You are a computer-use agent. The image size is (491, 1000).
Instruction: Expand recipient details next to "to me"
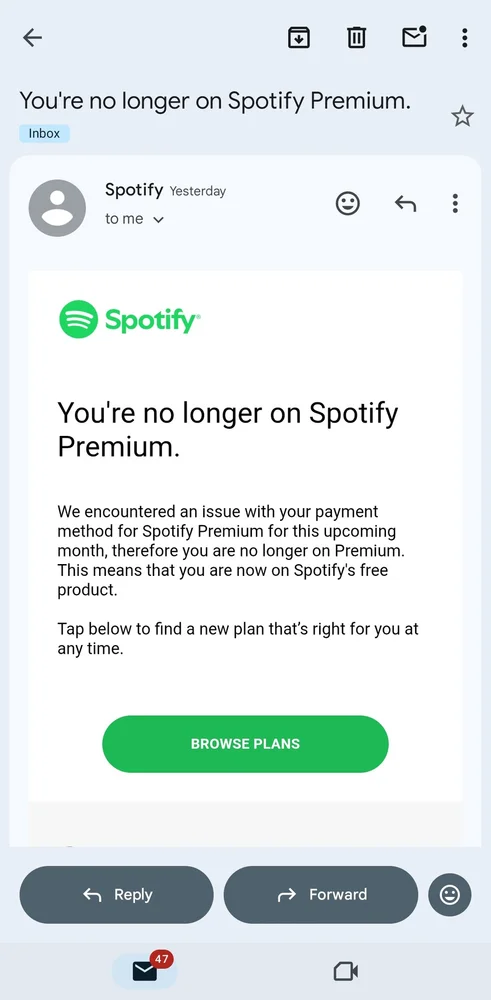159,220
